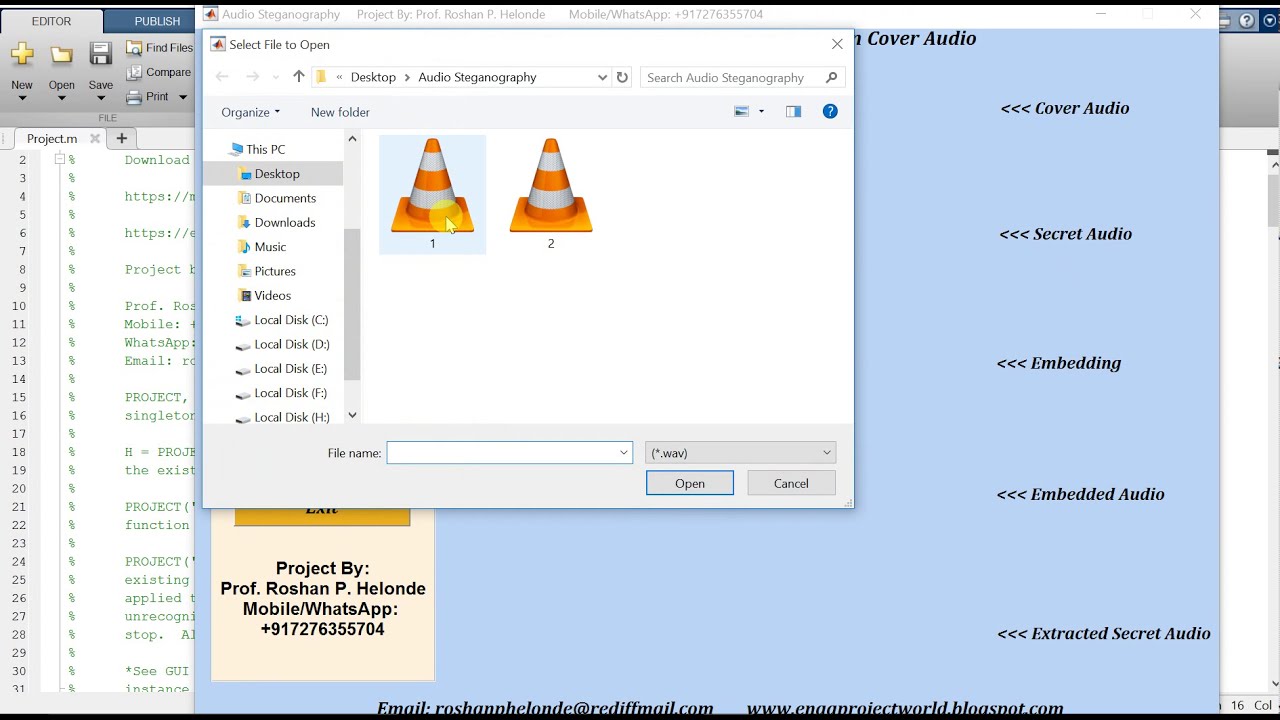Image resolution: width=1280 pixels, height=720 pixels.
Task: Select the Project.m editor tab
Action: [52, 139]
